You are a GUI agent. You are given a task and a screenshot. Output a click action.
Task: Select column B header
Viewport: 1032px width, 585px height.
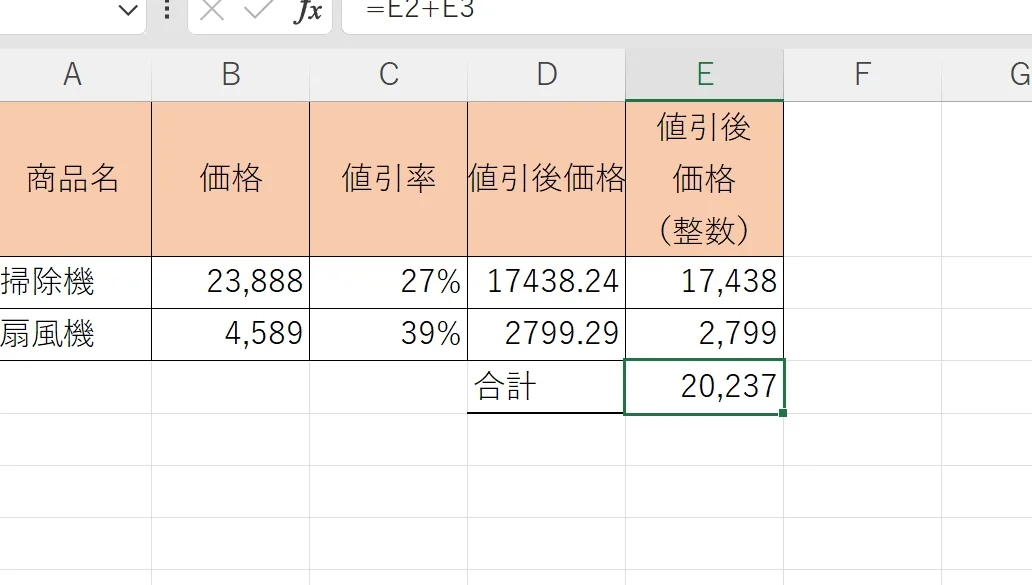tap(231, 75)
